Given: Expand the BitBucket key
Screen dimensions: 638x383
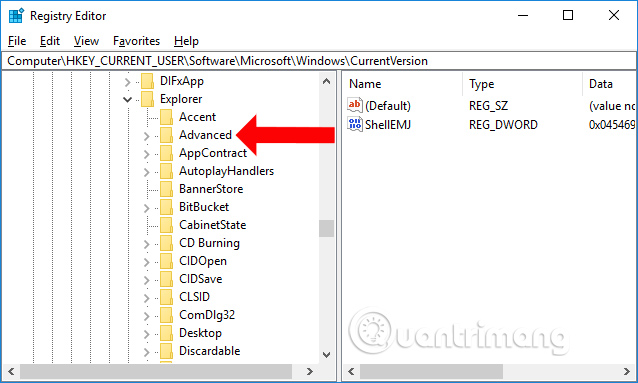Looking at the screenshot, I should [x=146, y=208].
